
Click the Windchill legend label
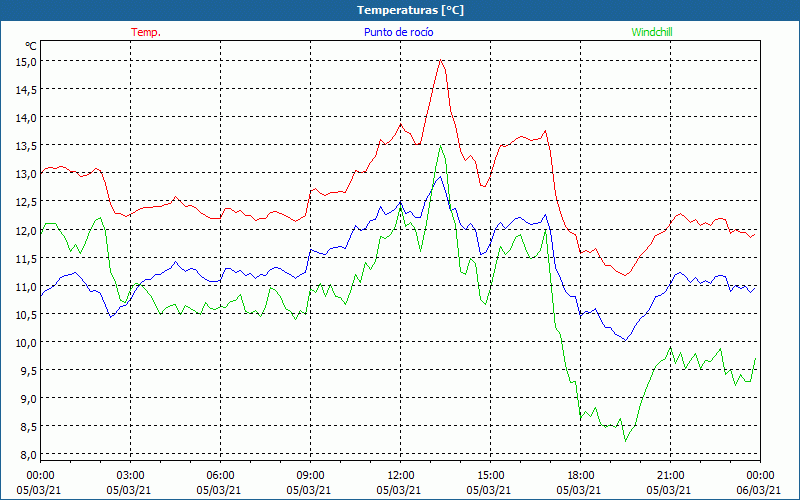(652, 32)
